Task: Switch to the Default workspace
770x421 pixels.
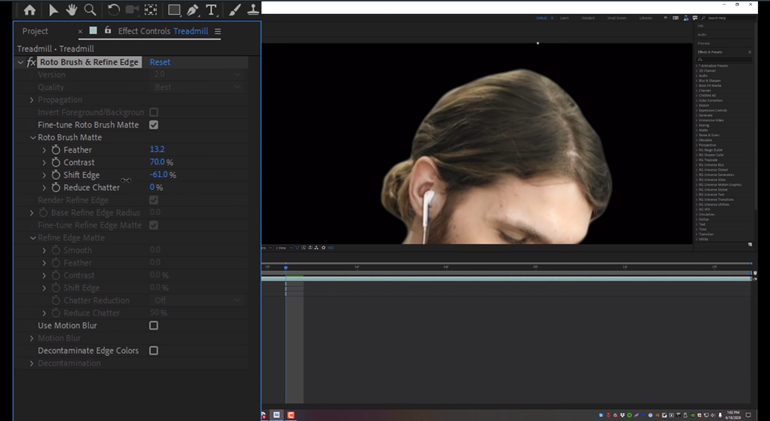Action: (x=542, y=18)
